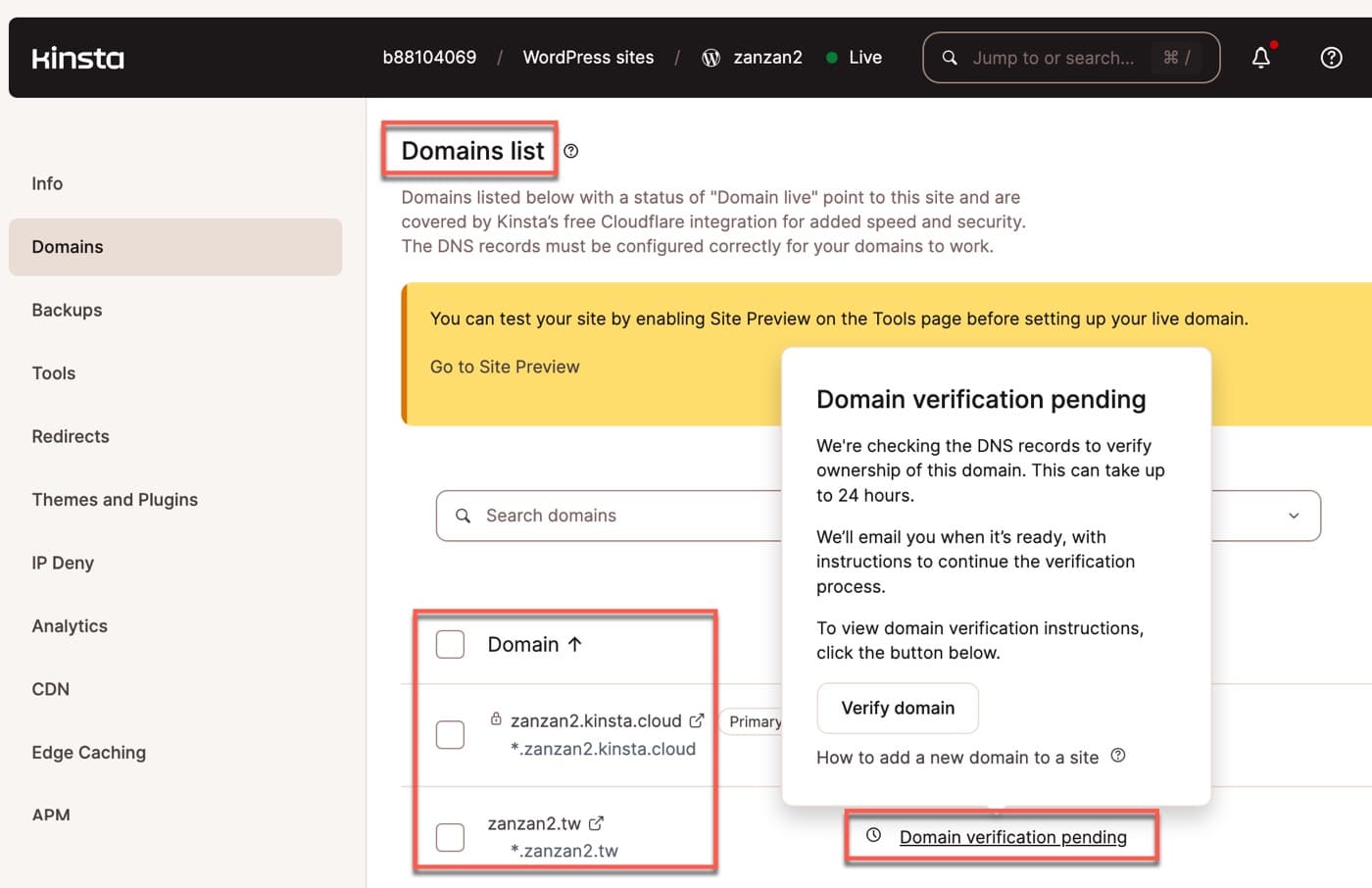Expand the filter dropdown chevron right of search
This screenshot has height=888, width=1372.
1294,516
